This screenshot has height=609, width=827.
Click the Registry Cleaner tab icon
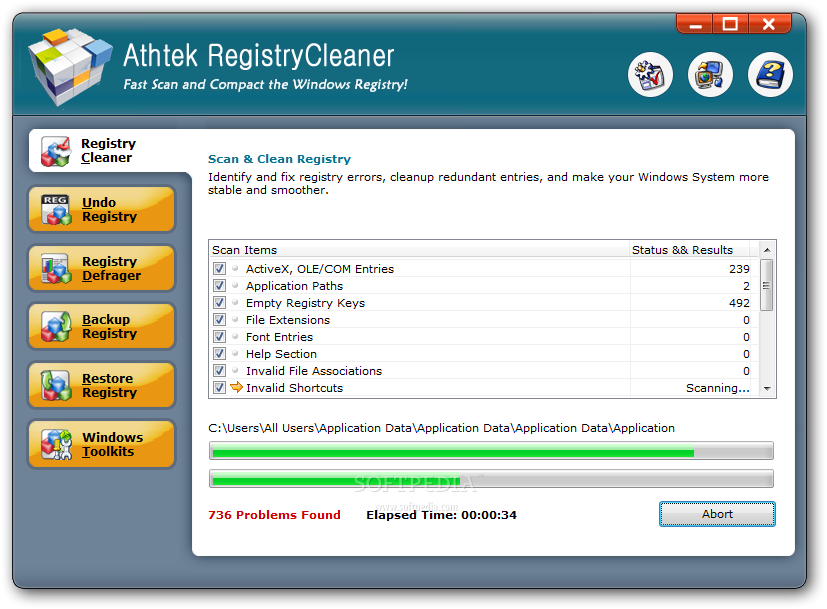pyautogui.click(x=56, y=152)
